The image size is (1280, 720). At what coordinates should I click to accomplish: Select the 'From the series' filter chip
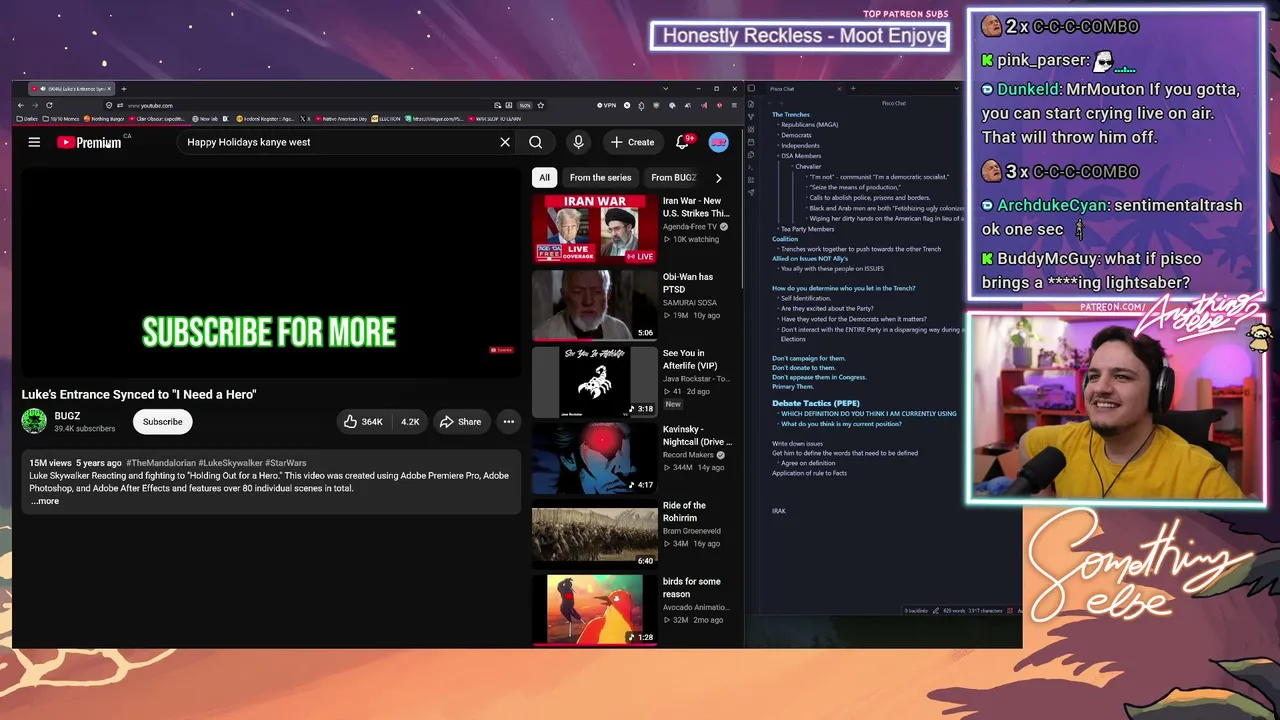(x=600, y=178)
